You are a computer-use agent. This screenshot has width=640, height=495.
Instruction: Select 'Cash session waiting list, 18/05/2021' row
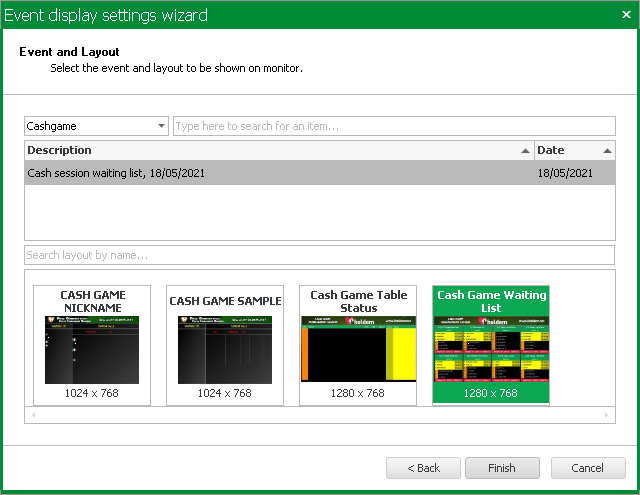(x=320, y=173)
